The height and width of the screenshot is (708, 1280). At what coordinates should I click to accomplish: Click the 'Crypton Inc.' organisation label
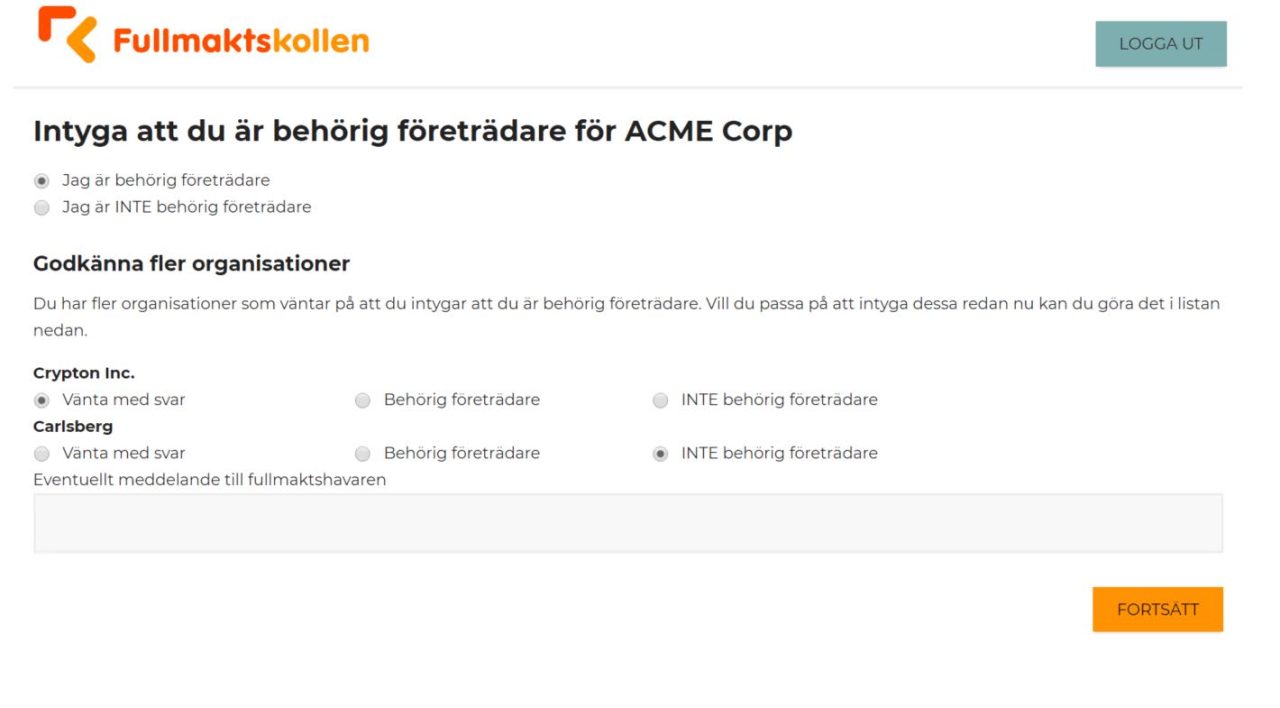tap(84, 373)
